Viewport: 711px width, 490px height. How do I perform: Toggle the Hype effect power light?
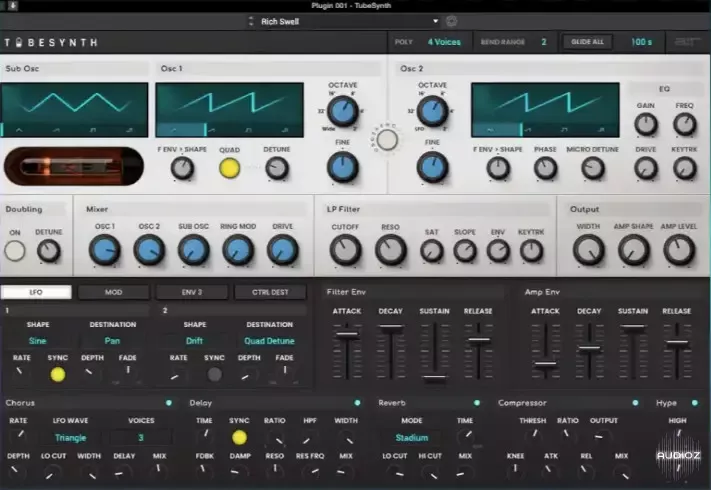[695, 403]
